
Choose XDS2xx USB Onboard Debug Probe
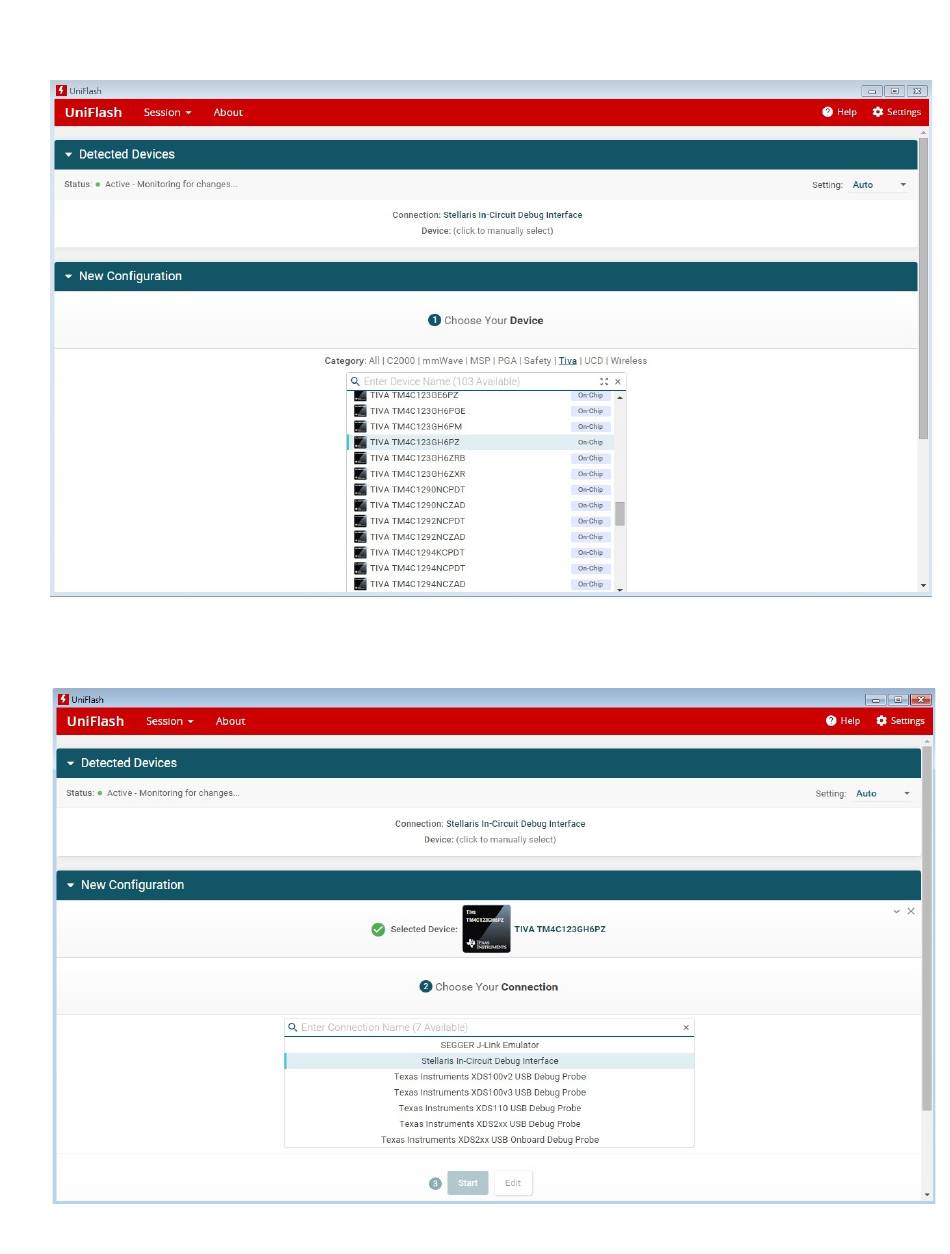point(489,1140)
